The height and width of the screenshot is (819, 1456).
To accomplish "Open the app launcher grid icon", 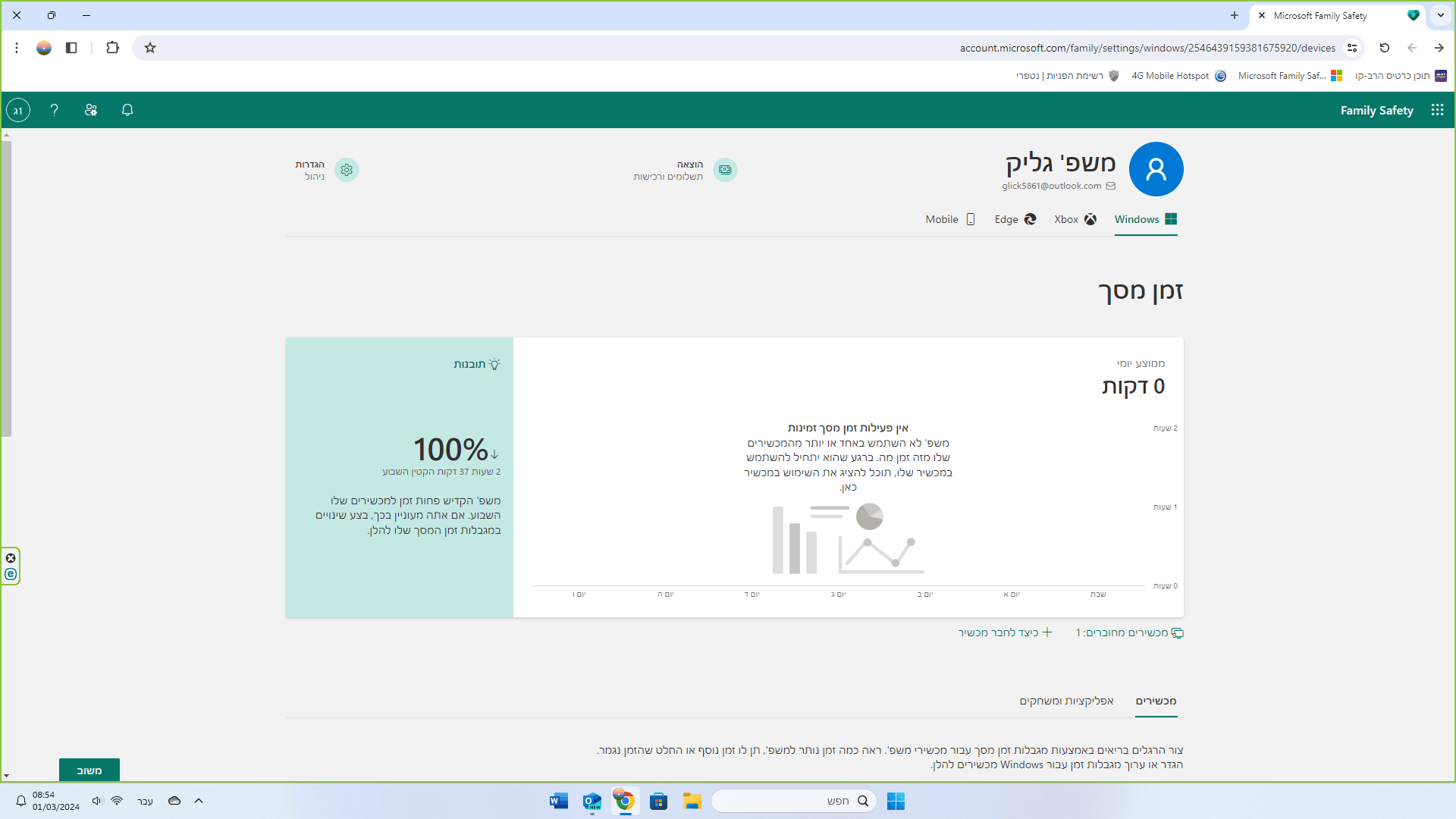I will tap(1437, 110).
